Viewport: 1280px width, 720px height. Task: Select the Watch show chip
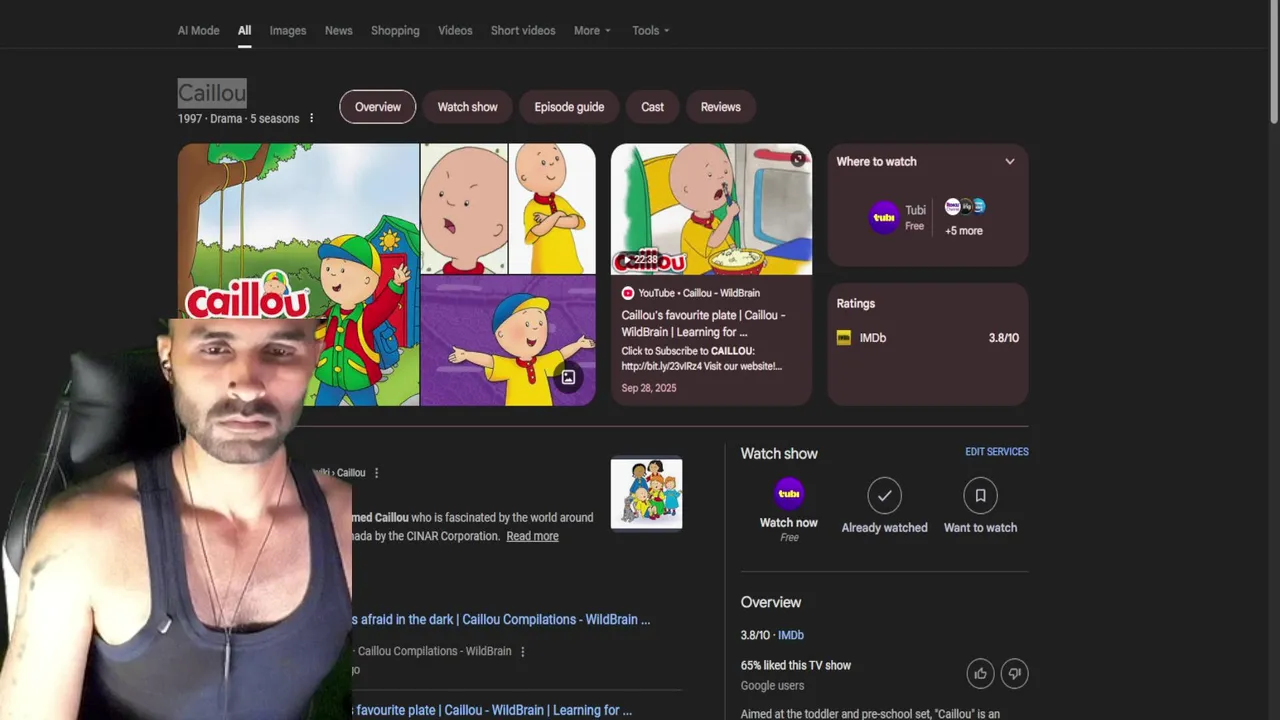click(x=467, y=107)
